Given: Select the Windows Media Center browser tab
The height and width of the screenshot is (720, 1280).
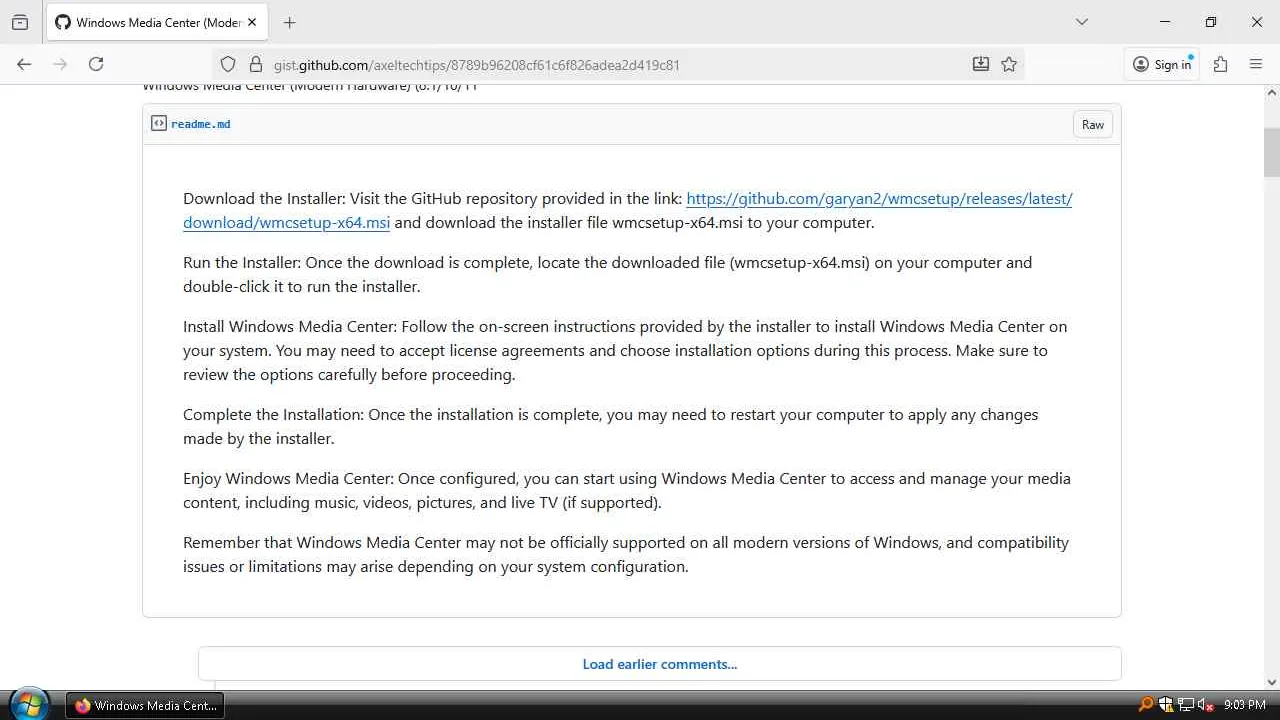Looking at the screenshot, I should (157, 22).
